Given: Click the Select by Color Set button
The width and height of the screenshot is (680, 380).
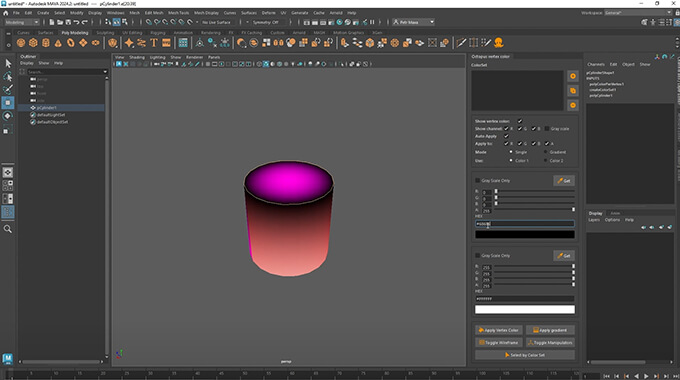Looking at the screenshot, I should pos(525,355).
